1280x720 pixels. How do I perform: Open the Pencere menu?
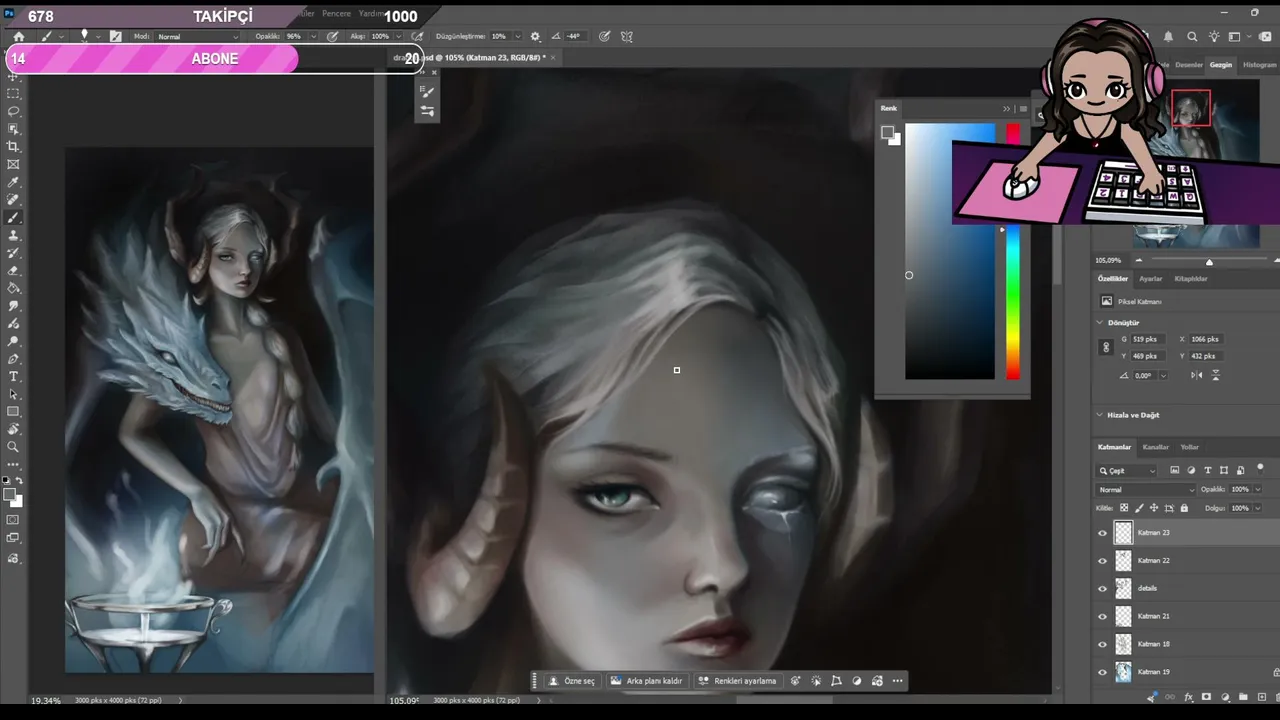[336, 14]
